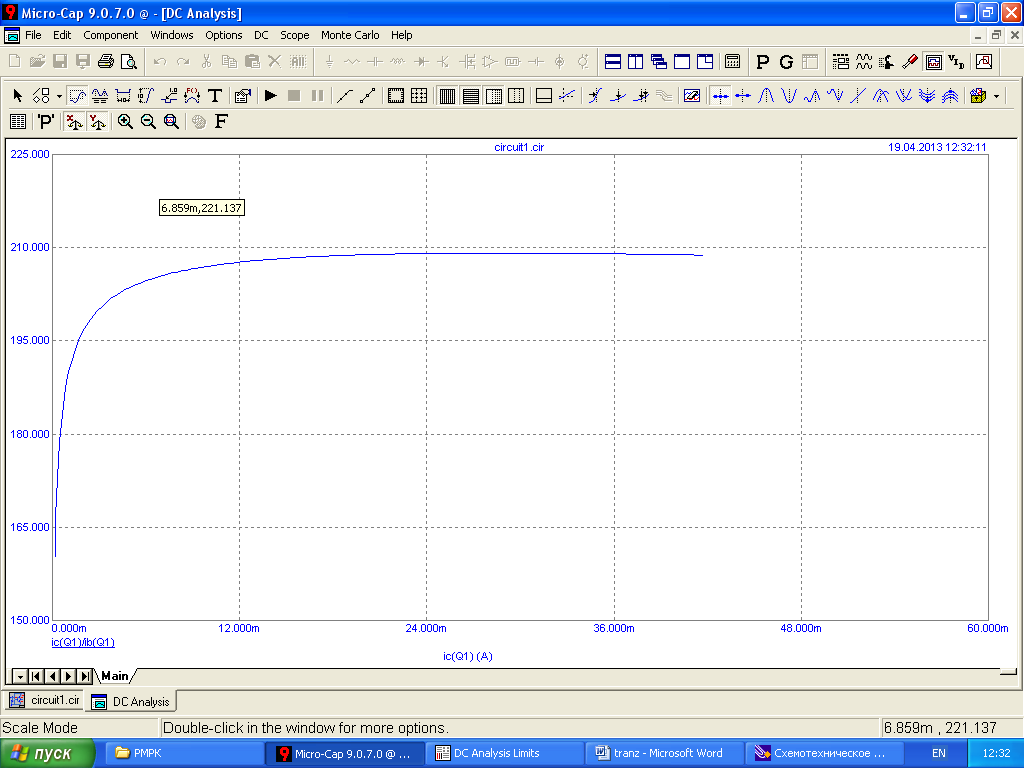
Task: Open the Options menu
Action: pos(223,35)
